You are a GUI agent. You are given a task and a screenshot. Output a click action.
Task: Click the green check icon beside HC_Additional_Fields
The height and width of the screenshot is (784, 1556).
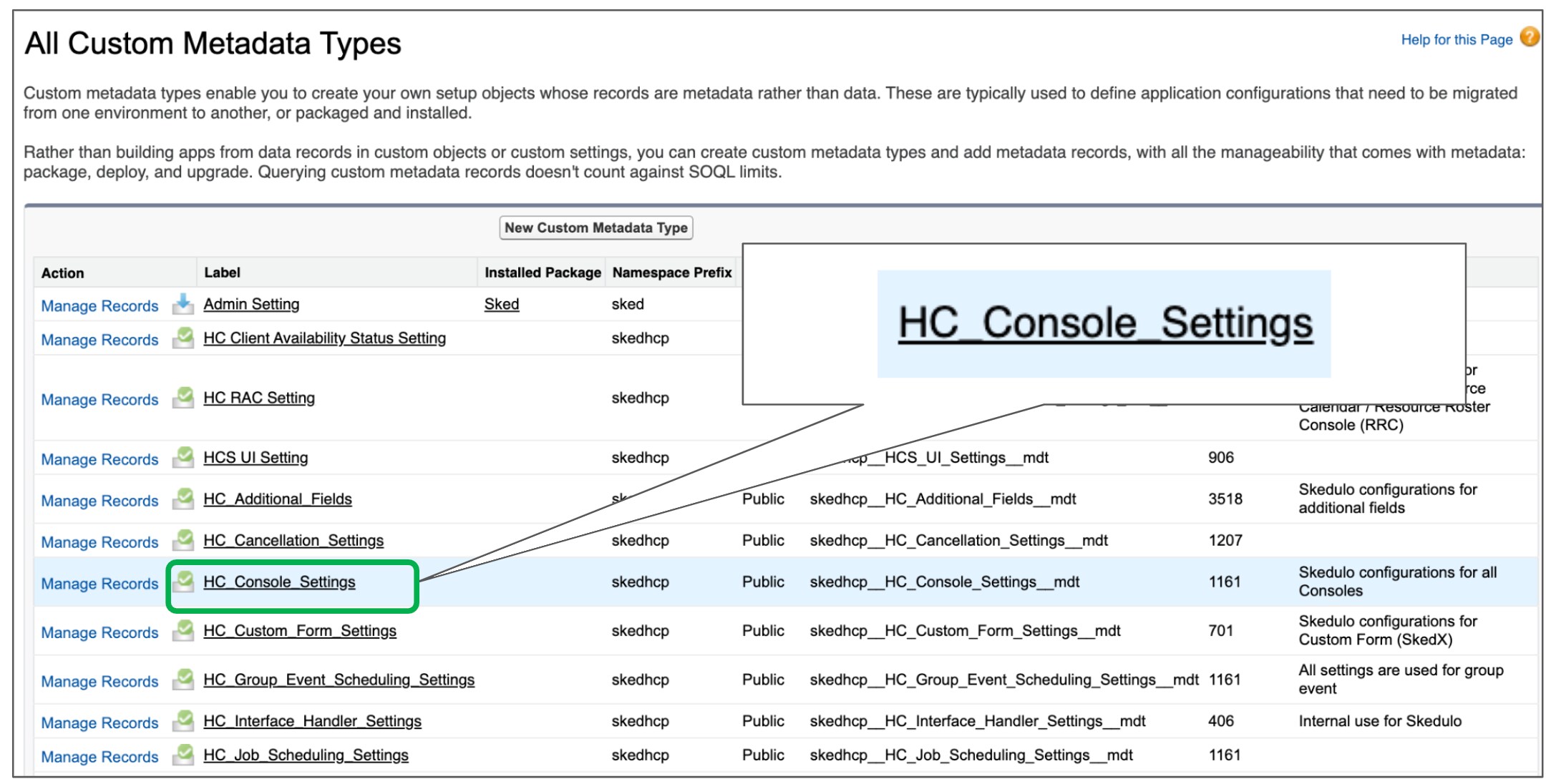click(183, 499)
